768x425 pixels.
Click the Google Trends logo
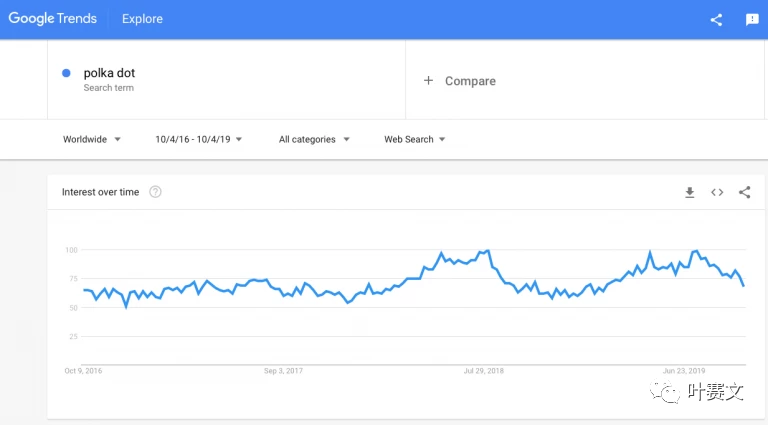pyautogui.click(x=52, y=19)
